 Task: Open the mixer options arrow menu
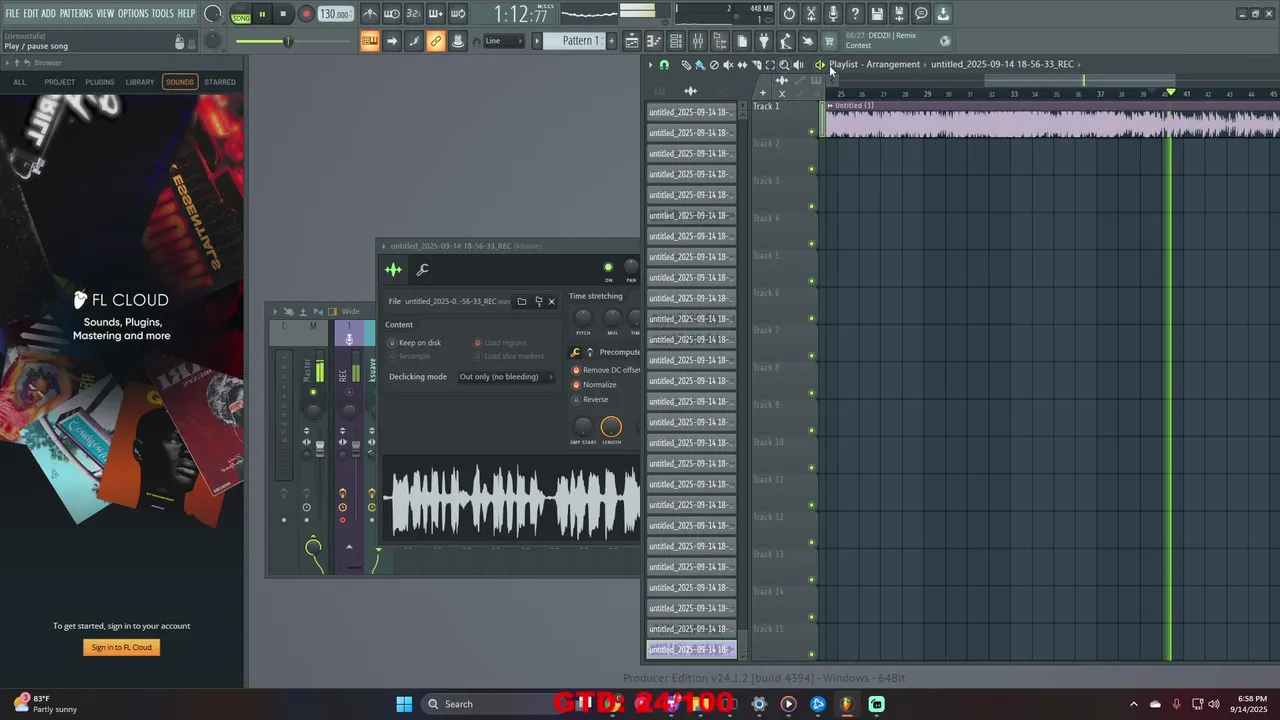click(x=275, y=311)
